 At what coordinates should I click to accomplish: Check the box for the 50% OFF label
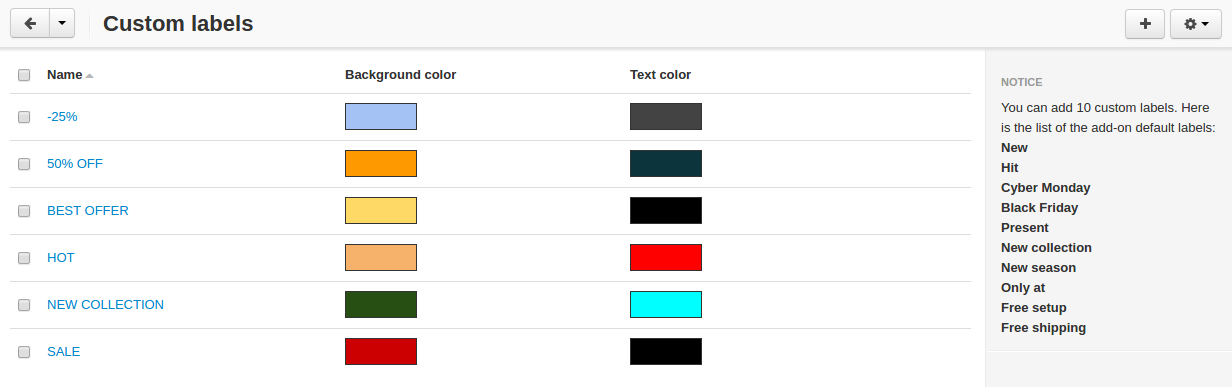pyautogui.click(x=24, y=164)
